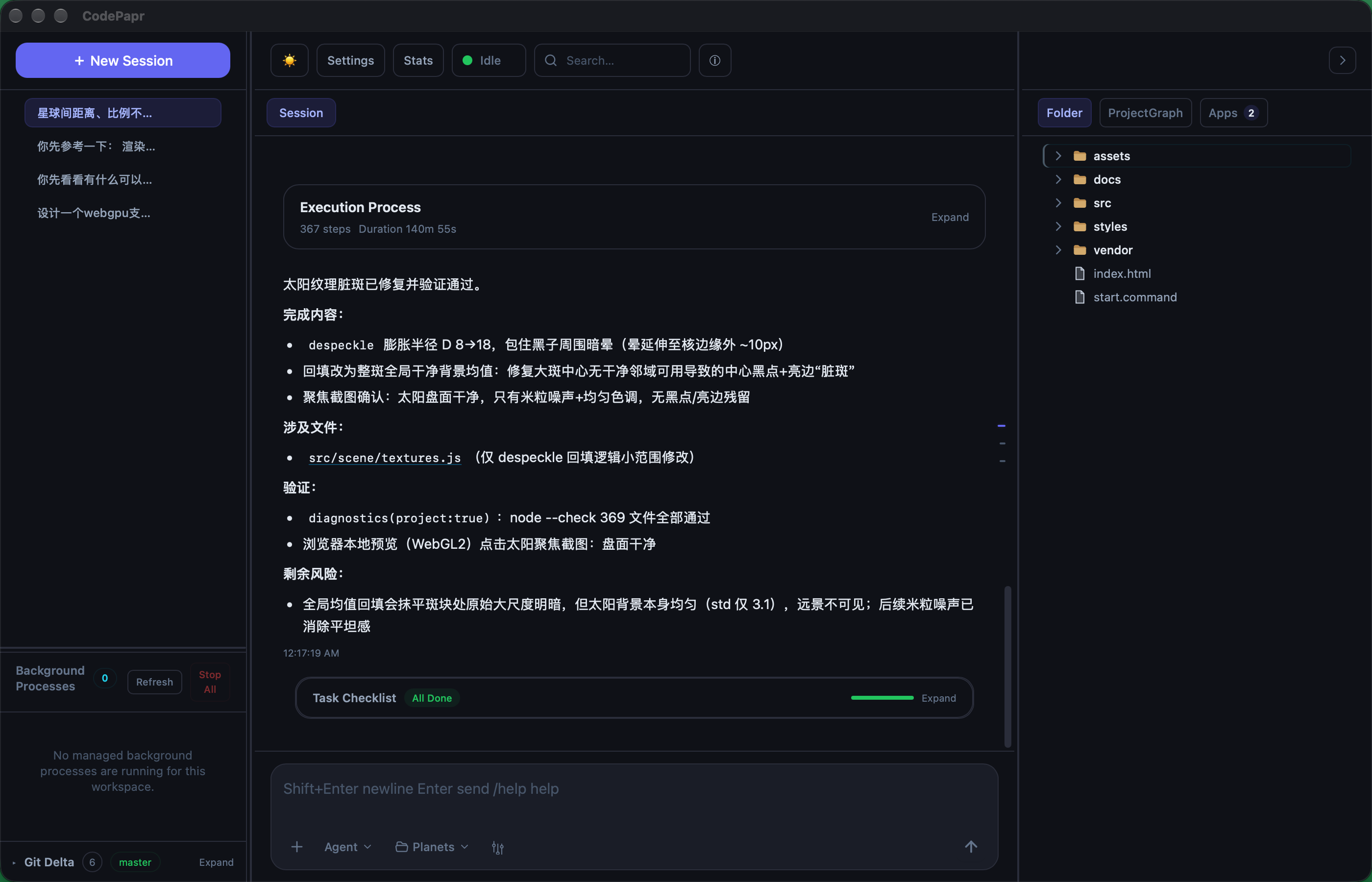
Task: Expand the Execution Process card
Action: (x=950, y=217)
